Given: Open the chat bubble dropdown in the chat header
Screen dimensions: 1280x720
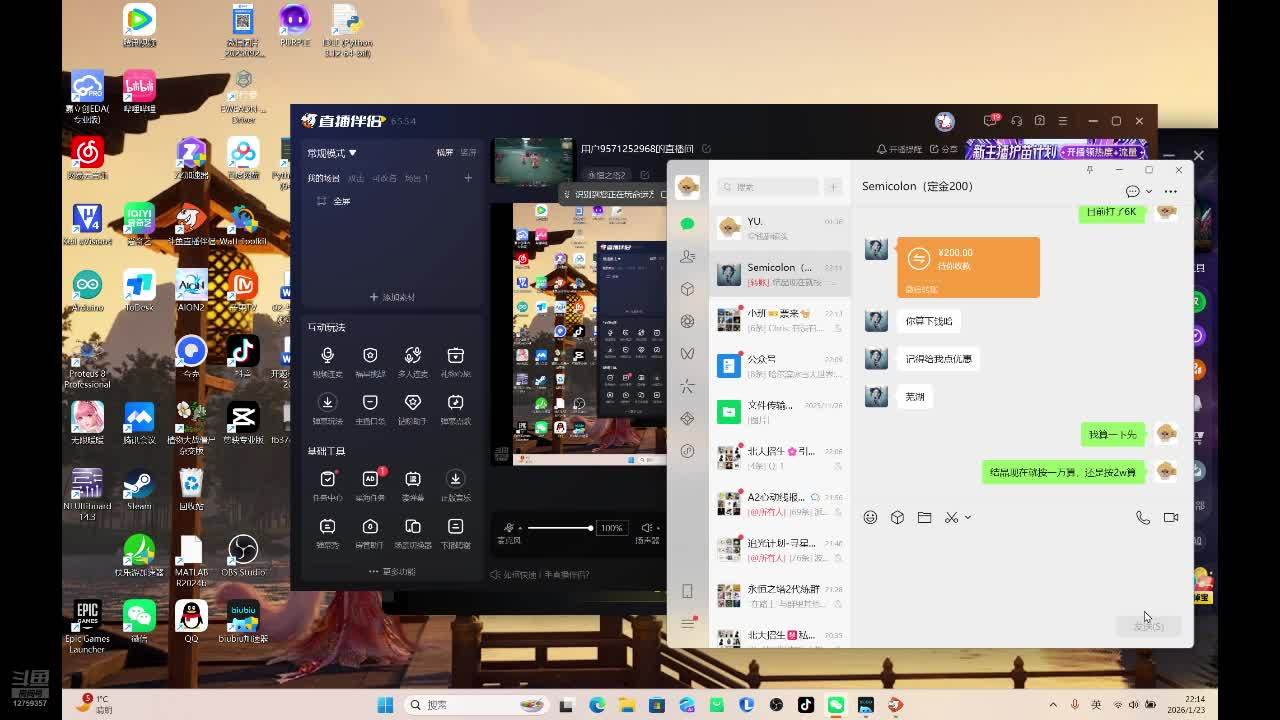Looking at the screenshot, I should (x=1138, y=191).
